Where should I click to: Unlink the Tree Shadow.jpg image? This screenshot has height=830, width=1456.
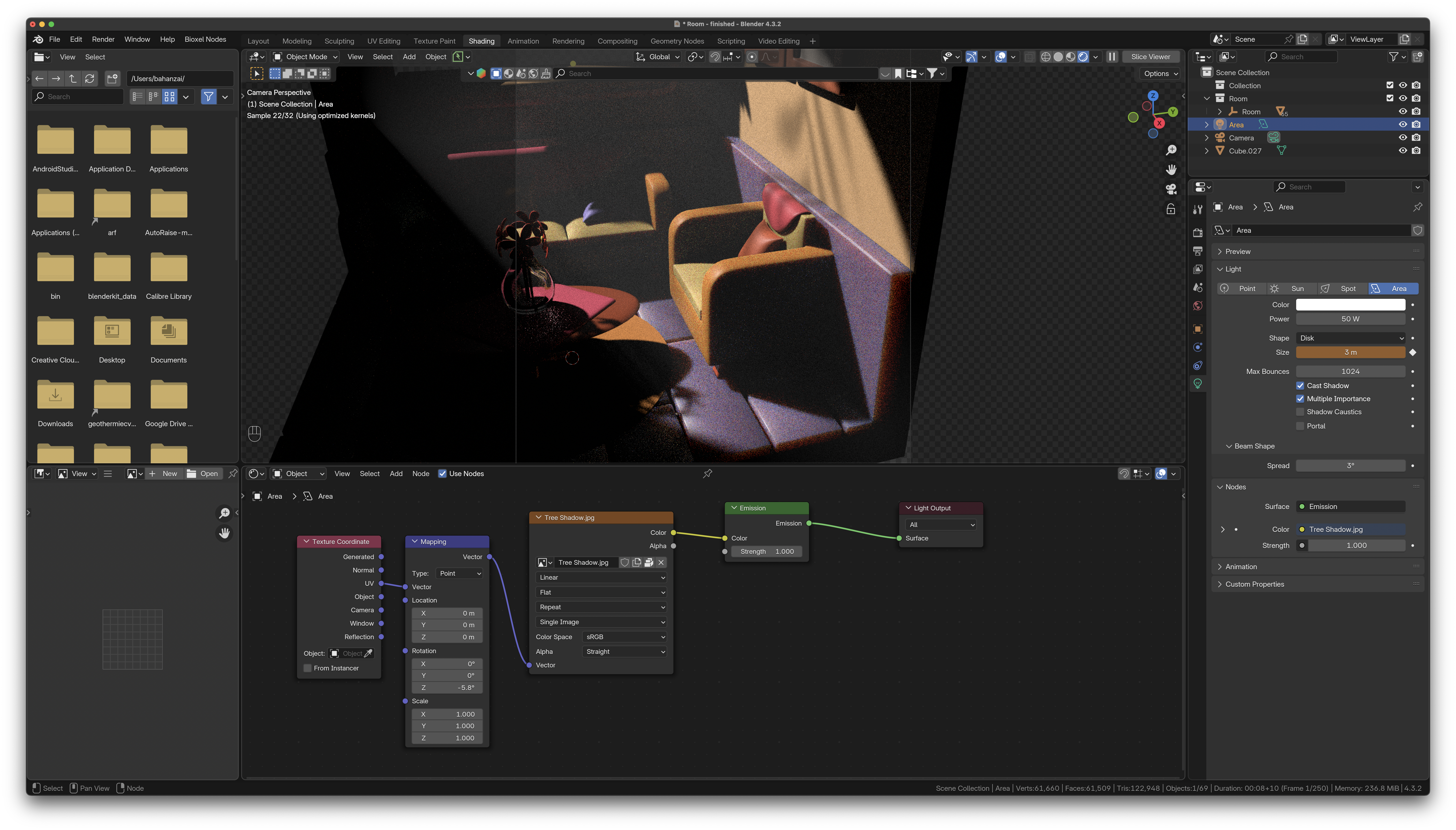coord(661,563)
